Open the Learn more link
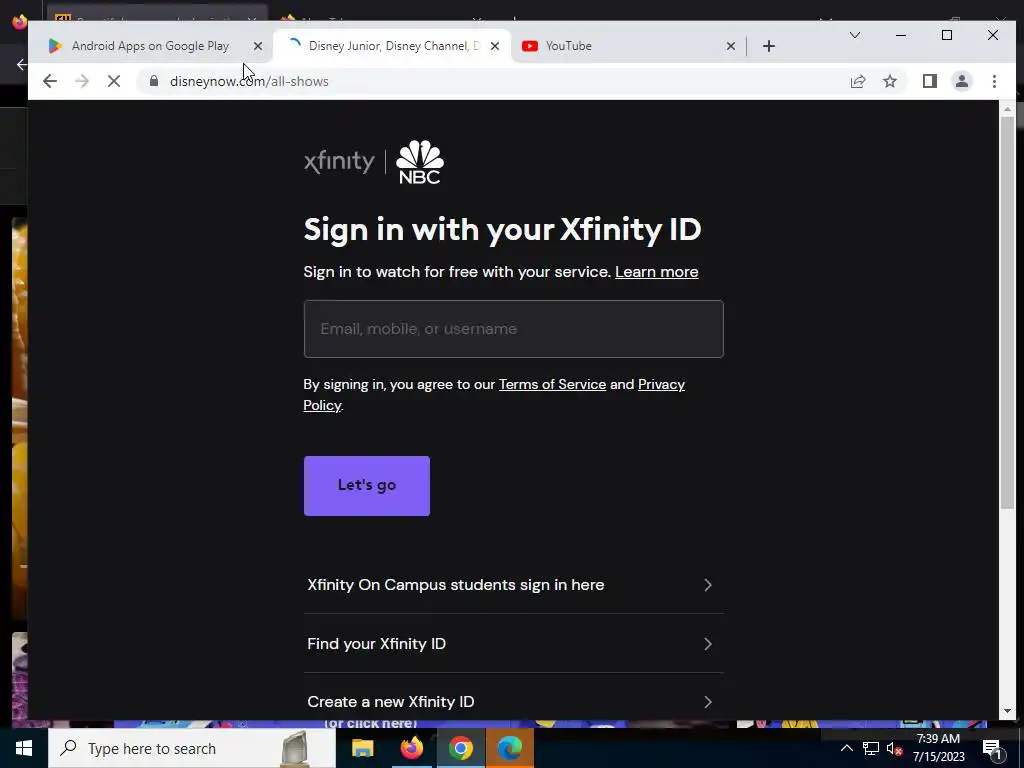Image resolution: width=1024 pixels, height=768 pixels. (x=656, y=272)
